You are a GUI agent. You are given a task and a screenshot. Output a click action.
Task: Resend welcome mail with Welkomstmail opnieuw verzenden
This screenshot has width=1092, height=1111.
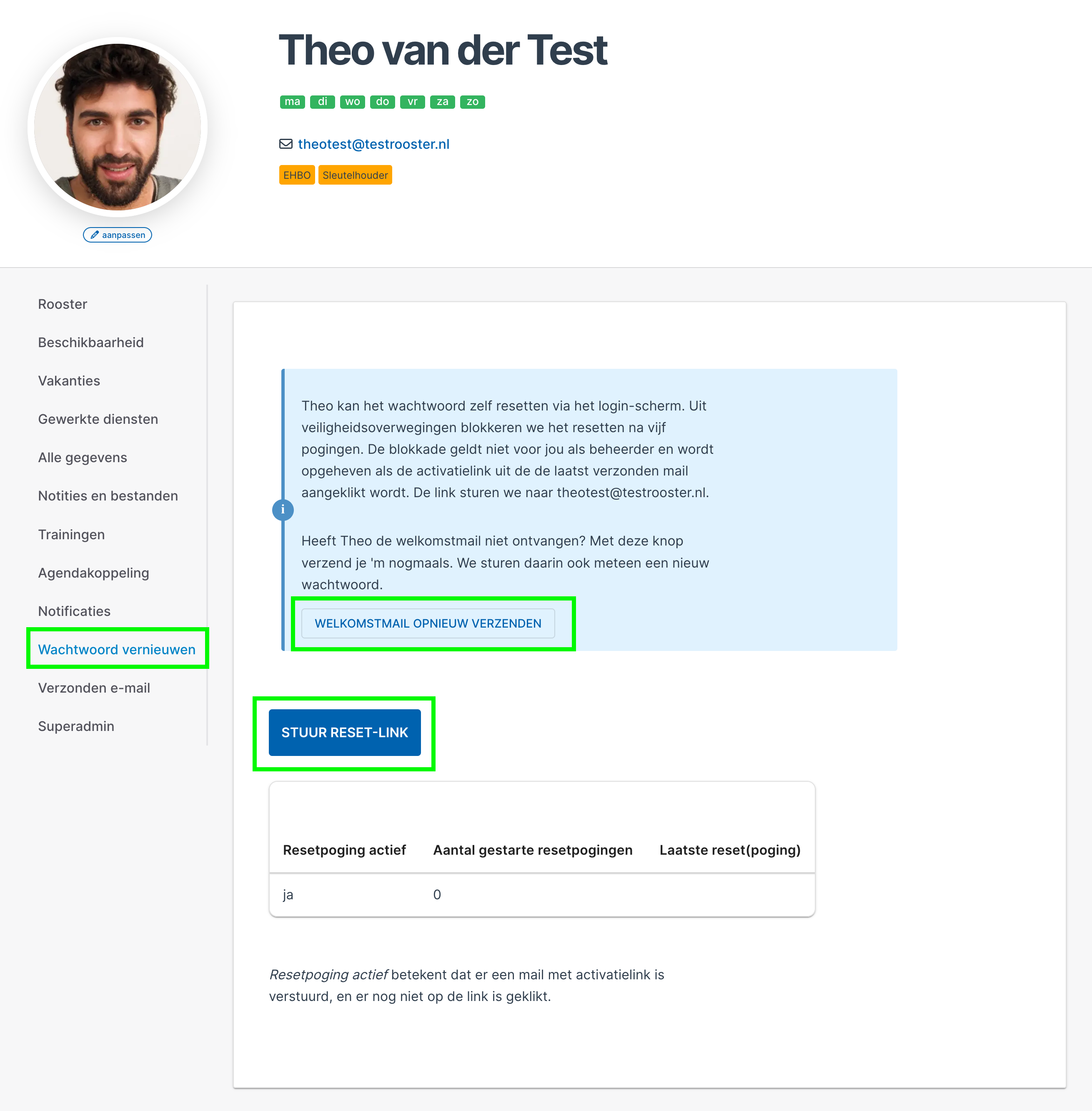coord(428,623)
